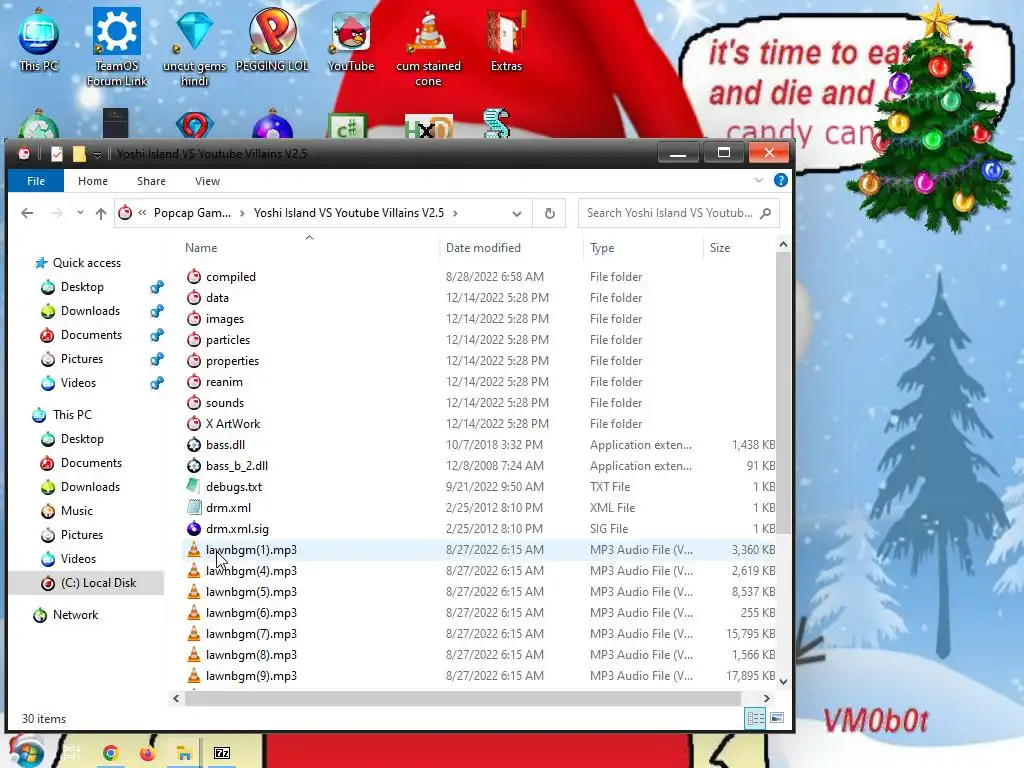Select pinned Downloads under Quick access
Viewport: 1024px width, 768px height.
pos(90,311)
